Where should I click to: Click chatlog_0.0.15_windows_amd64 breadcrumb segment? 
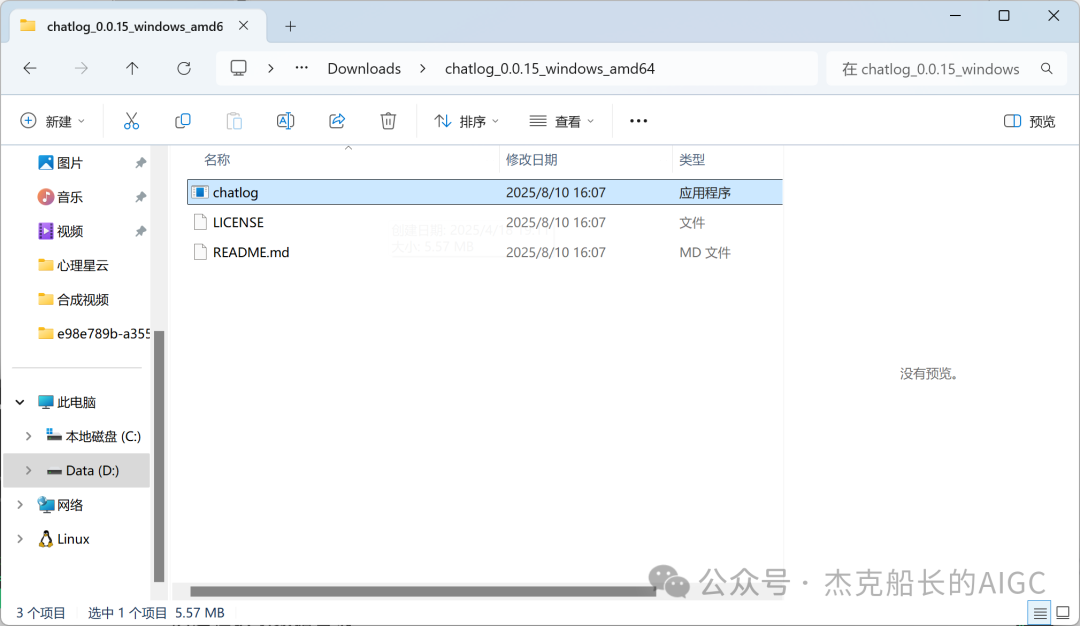(x=550, y=69)
